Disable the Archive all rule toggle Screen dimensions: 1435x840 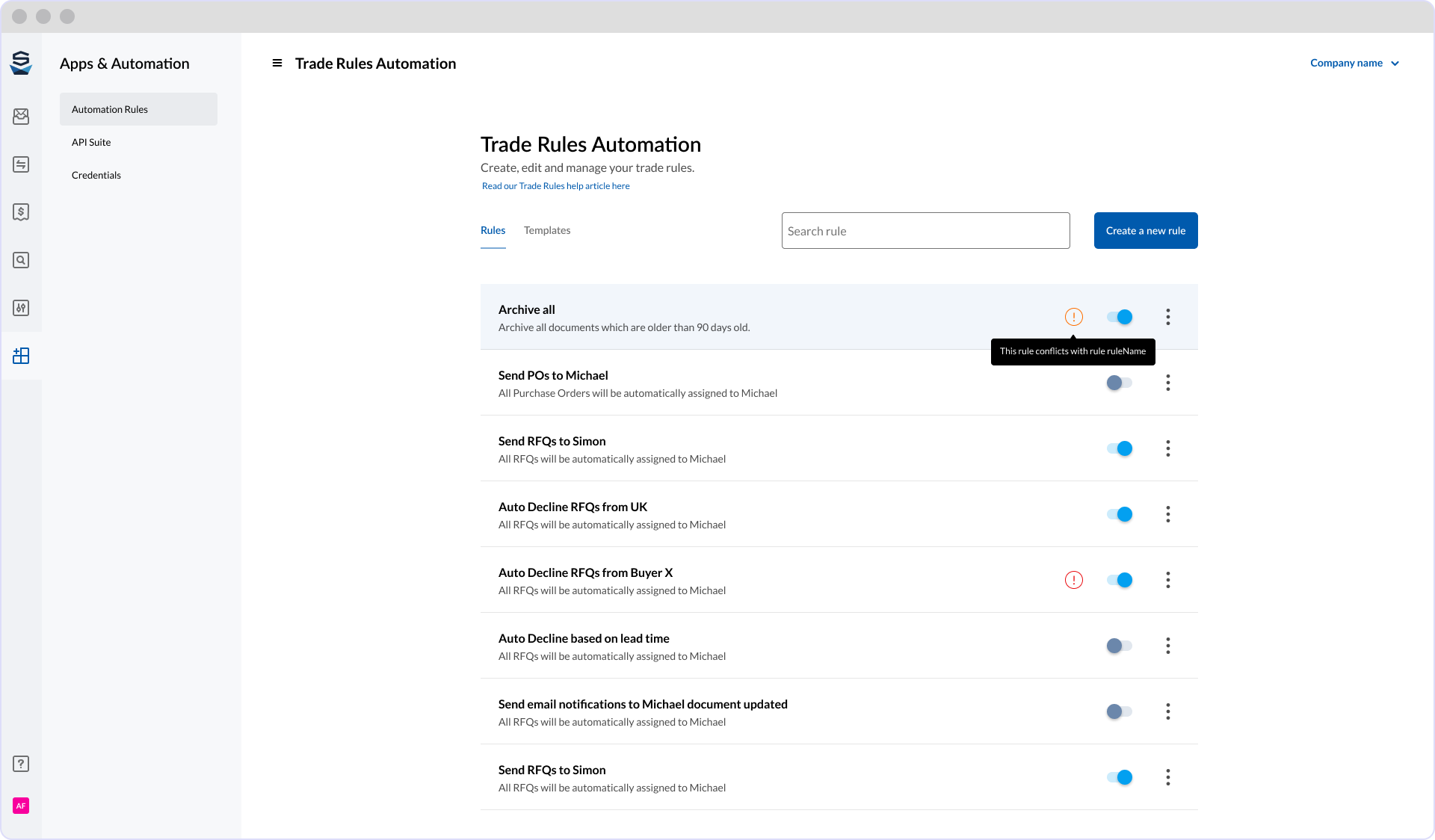click(x=1120, y=317)
